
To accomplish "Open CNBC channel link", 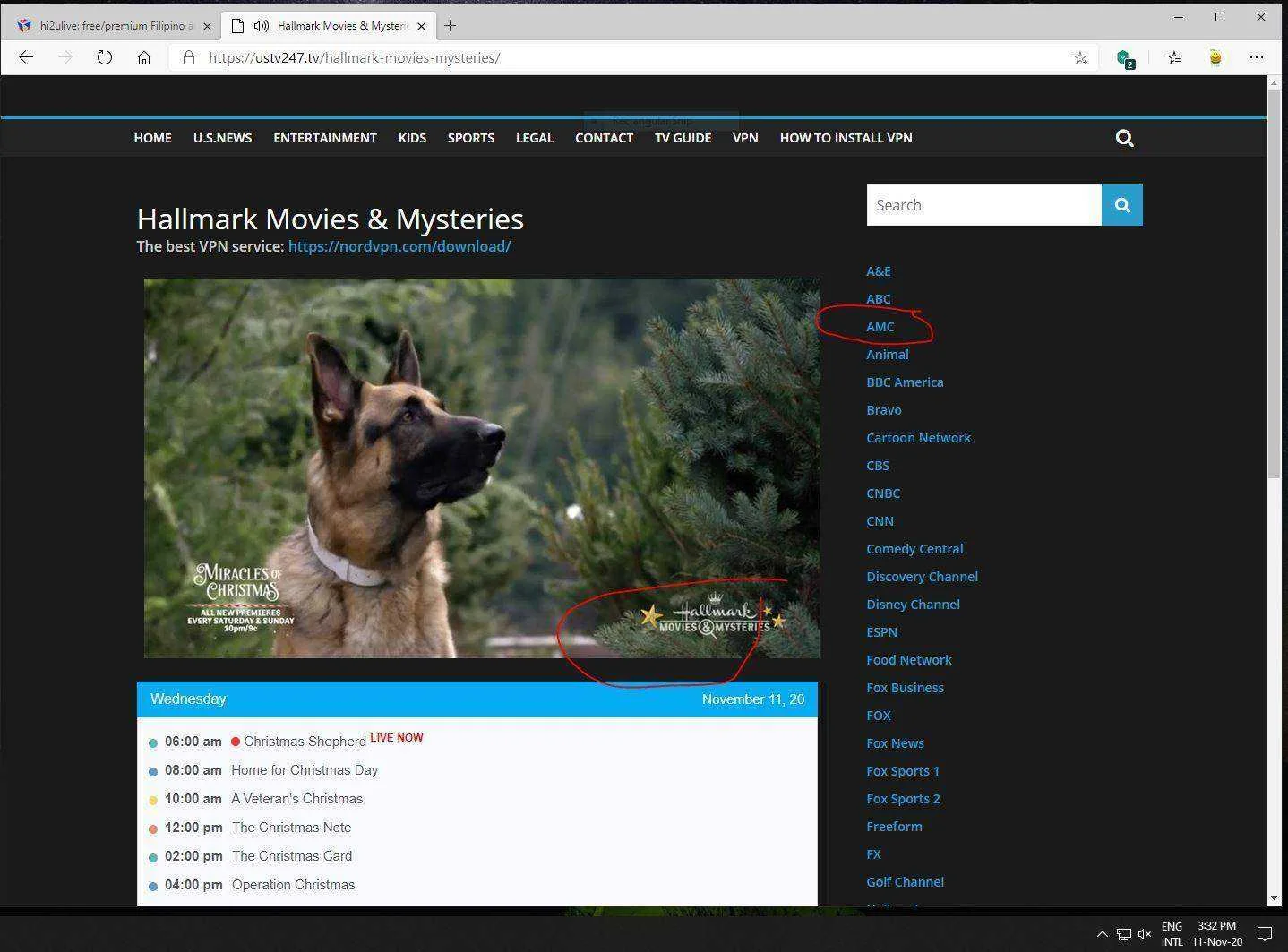I will [882, 493].
